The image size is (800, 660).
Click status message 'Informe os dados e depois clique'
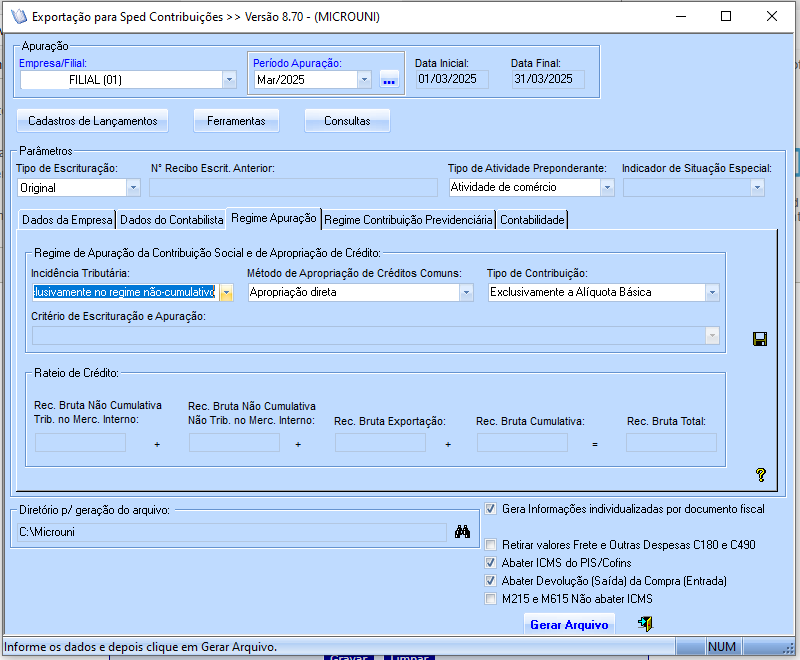140,647
